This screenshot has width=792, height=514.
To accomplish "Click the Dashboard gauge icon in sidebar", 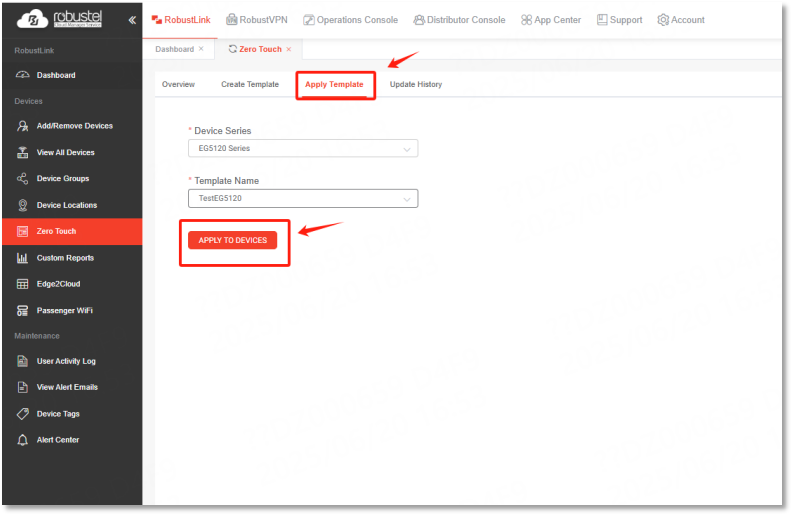I will click(x=23, y=75).
